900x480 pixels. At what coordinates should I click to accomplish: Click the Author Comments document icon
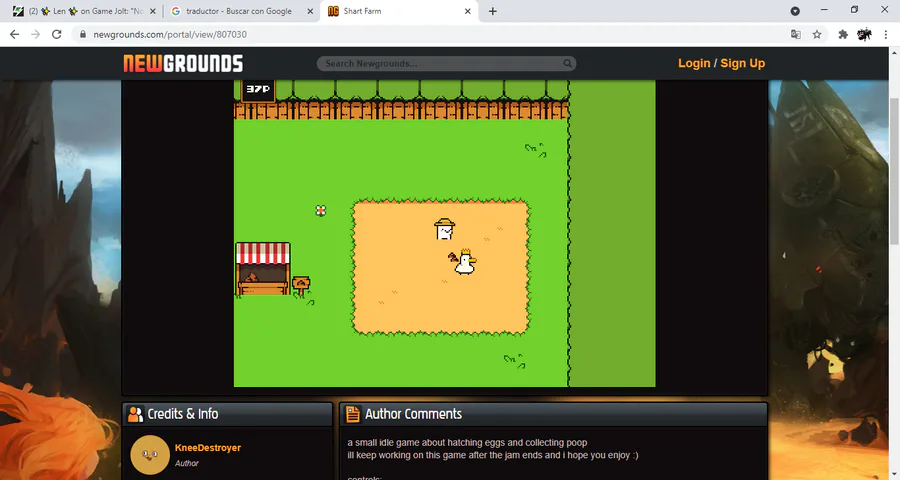point(353,414)
